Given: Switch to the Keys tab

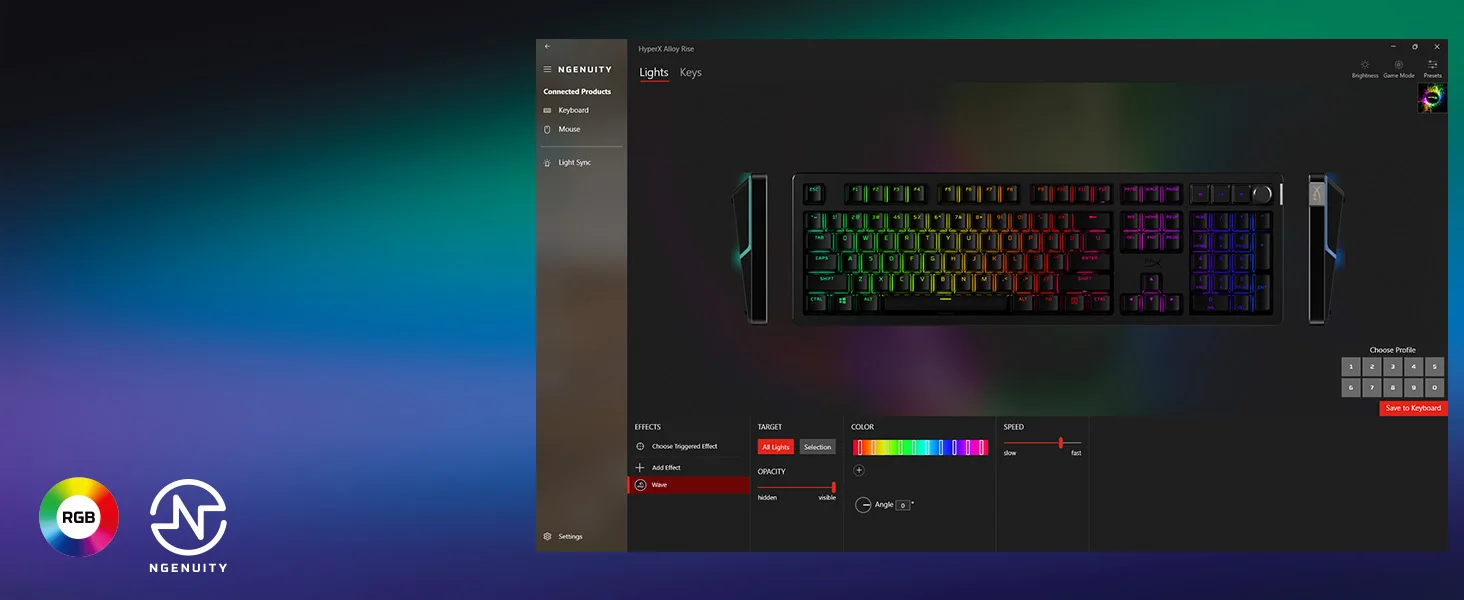Looking at the screenshot, I should pyautogui.click(x=691, y=72).
